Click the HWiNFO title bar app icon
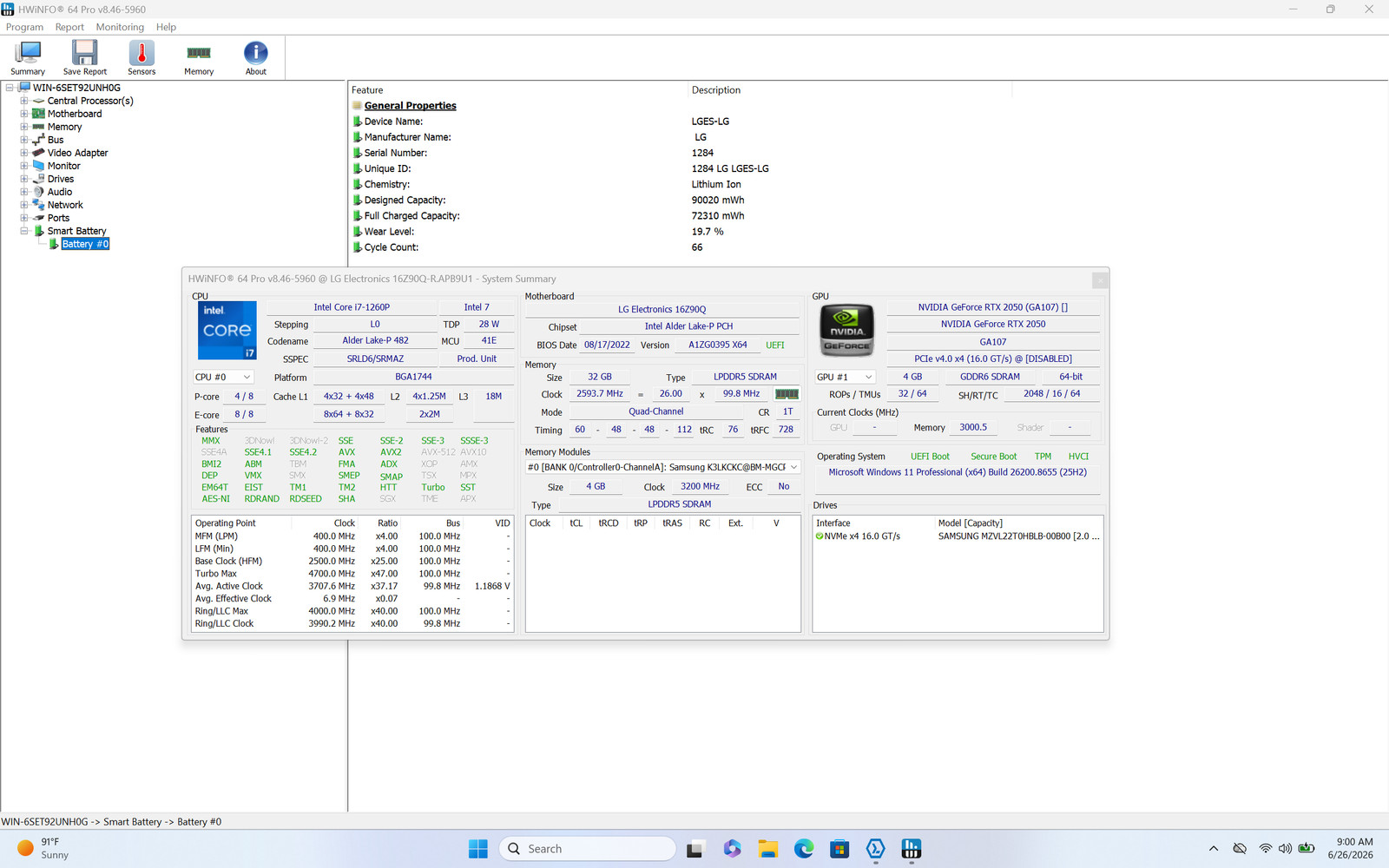Image resolution: width=1389 pixels, height=868 pixels. 8,9
